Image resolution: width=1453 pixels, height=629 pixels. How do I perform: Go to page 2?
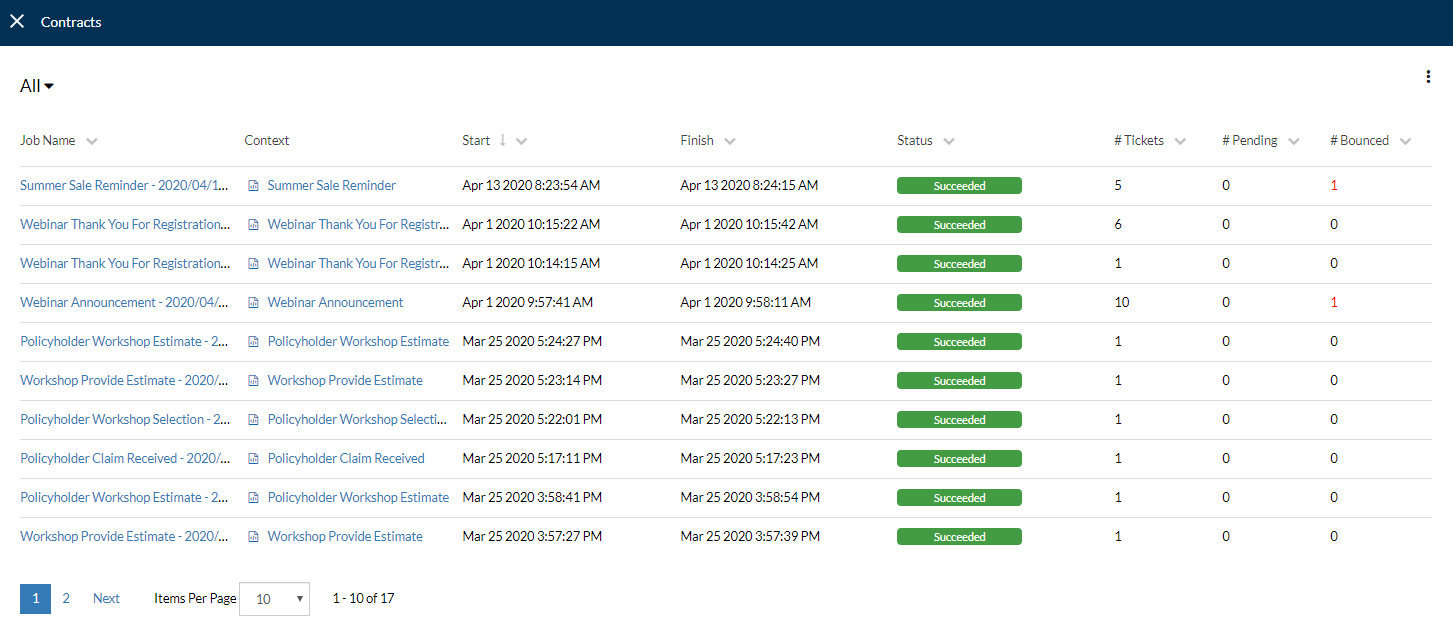click(66, 599)
